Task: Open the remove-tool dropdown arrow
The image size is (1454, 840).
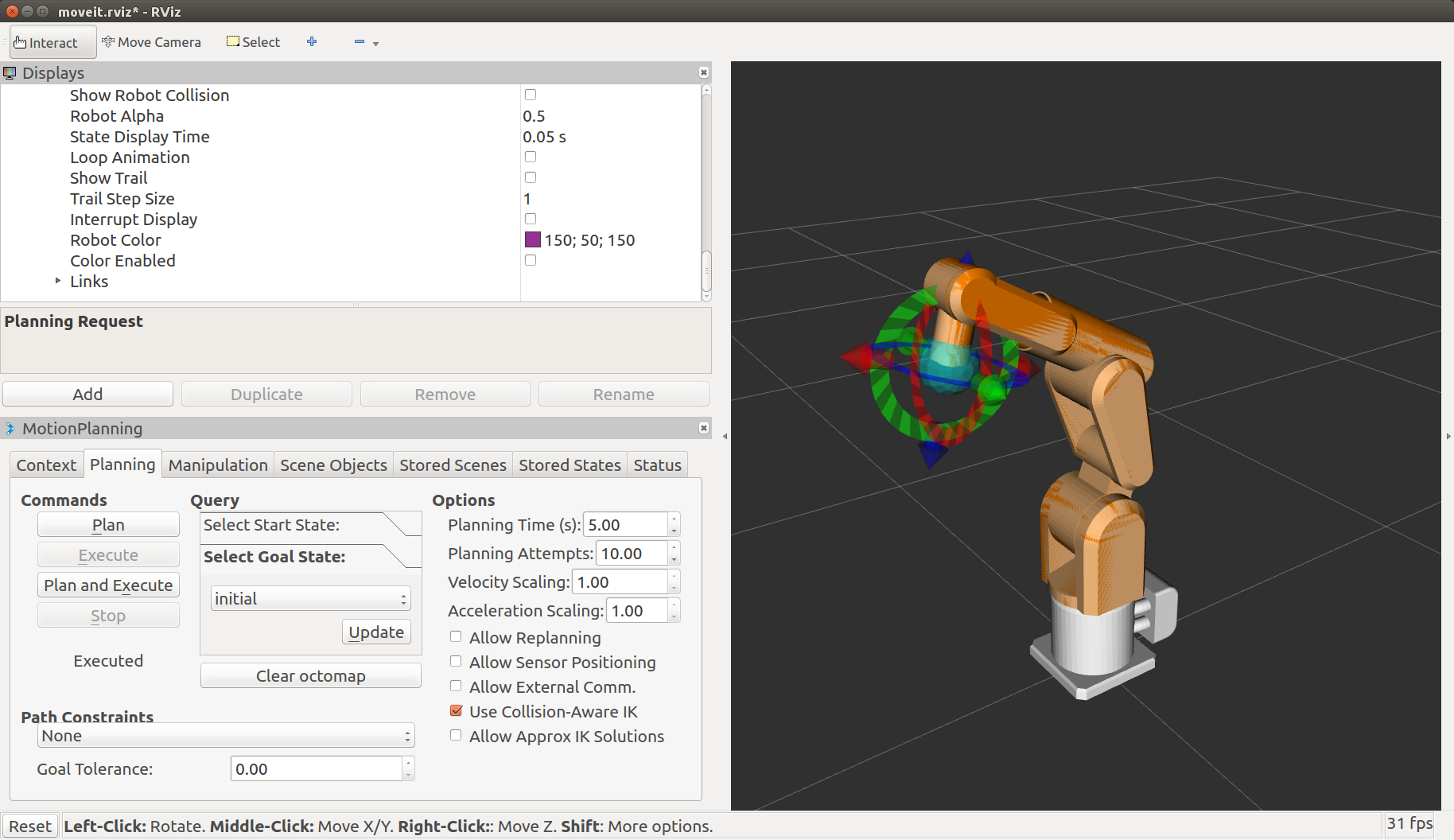Action: point(375,44)
